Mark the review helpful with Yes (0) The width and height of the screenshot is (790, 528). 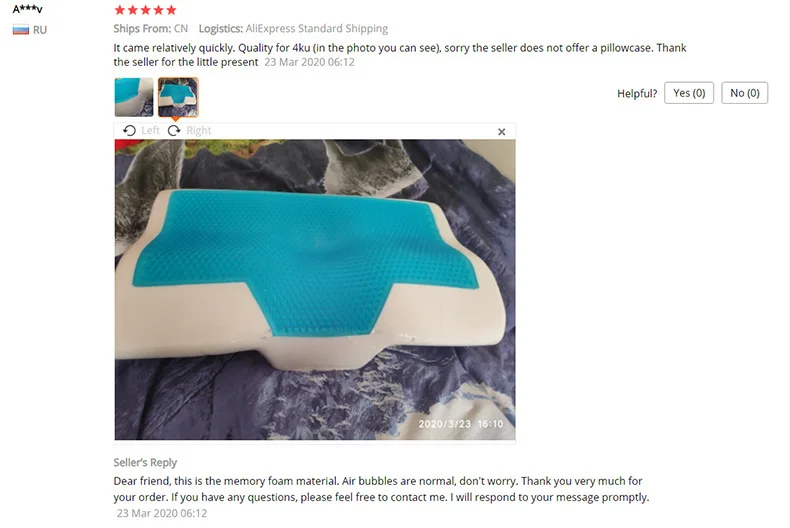(689, 93)
